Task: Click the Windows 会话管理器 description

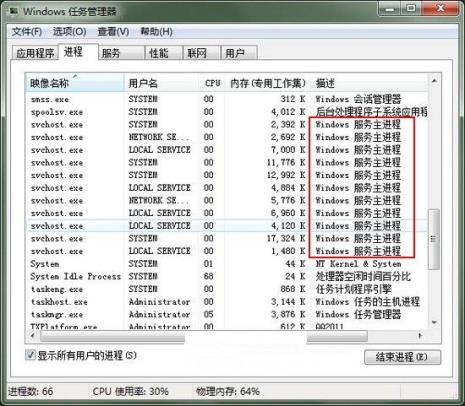Action: 358,99
